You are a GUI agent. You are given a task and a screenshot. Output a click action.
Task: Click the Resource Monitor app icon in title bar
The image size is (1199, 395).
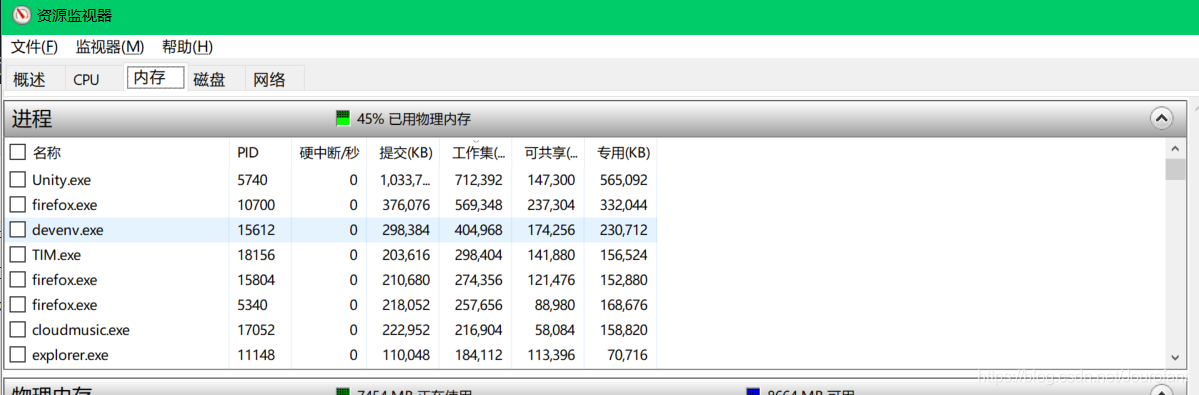click(x=21, y=15)
